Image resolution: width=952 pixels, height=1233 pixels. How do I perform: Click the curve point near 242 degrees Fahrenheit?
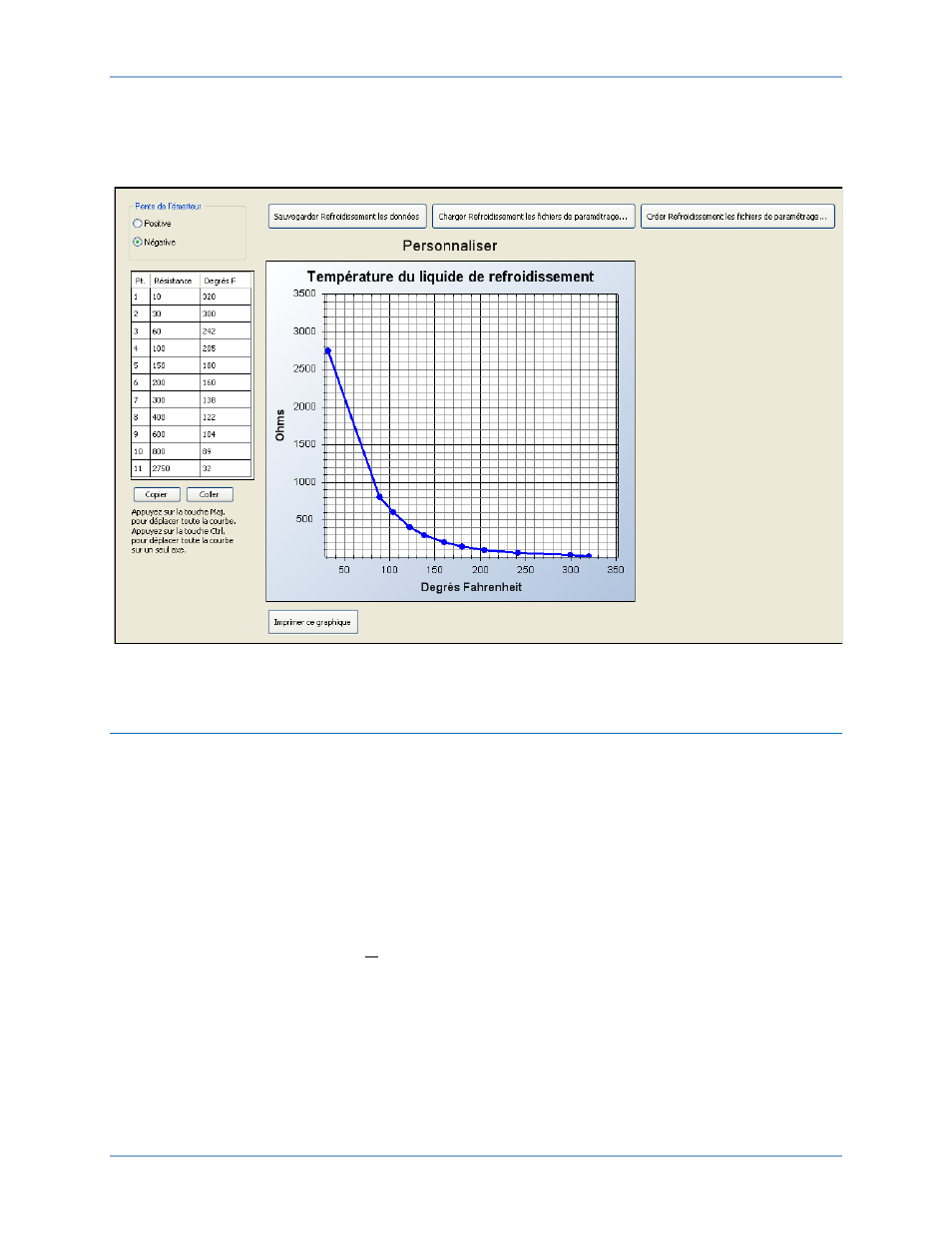[518, 552]
